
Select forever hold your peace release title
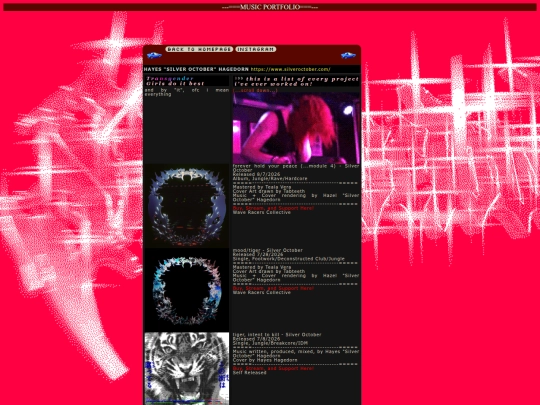point(296,168)
